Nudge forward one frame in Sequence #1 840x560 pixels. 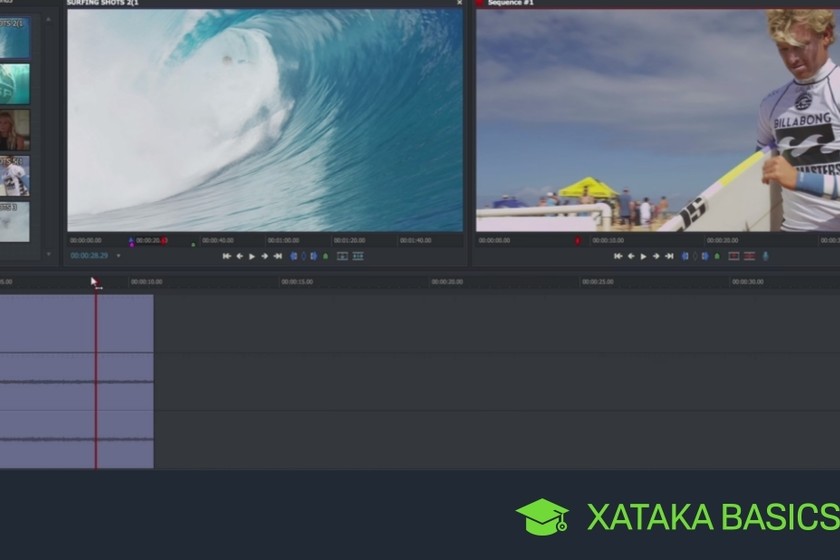point(656,256)
